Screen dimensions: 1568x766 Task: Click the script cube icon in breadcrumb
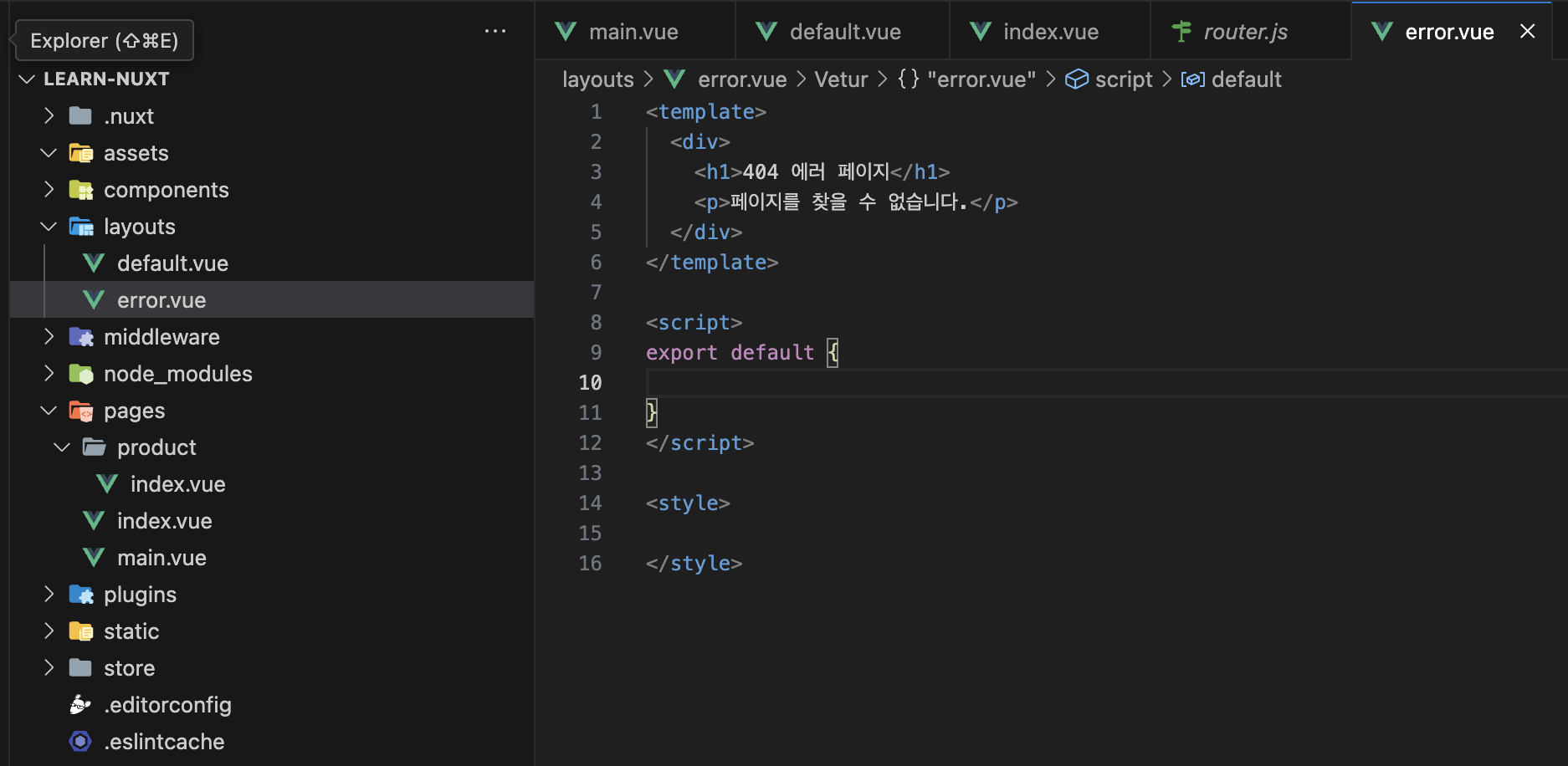pyautogui.click(x=1077, y=79)
